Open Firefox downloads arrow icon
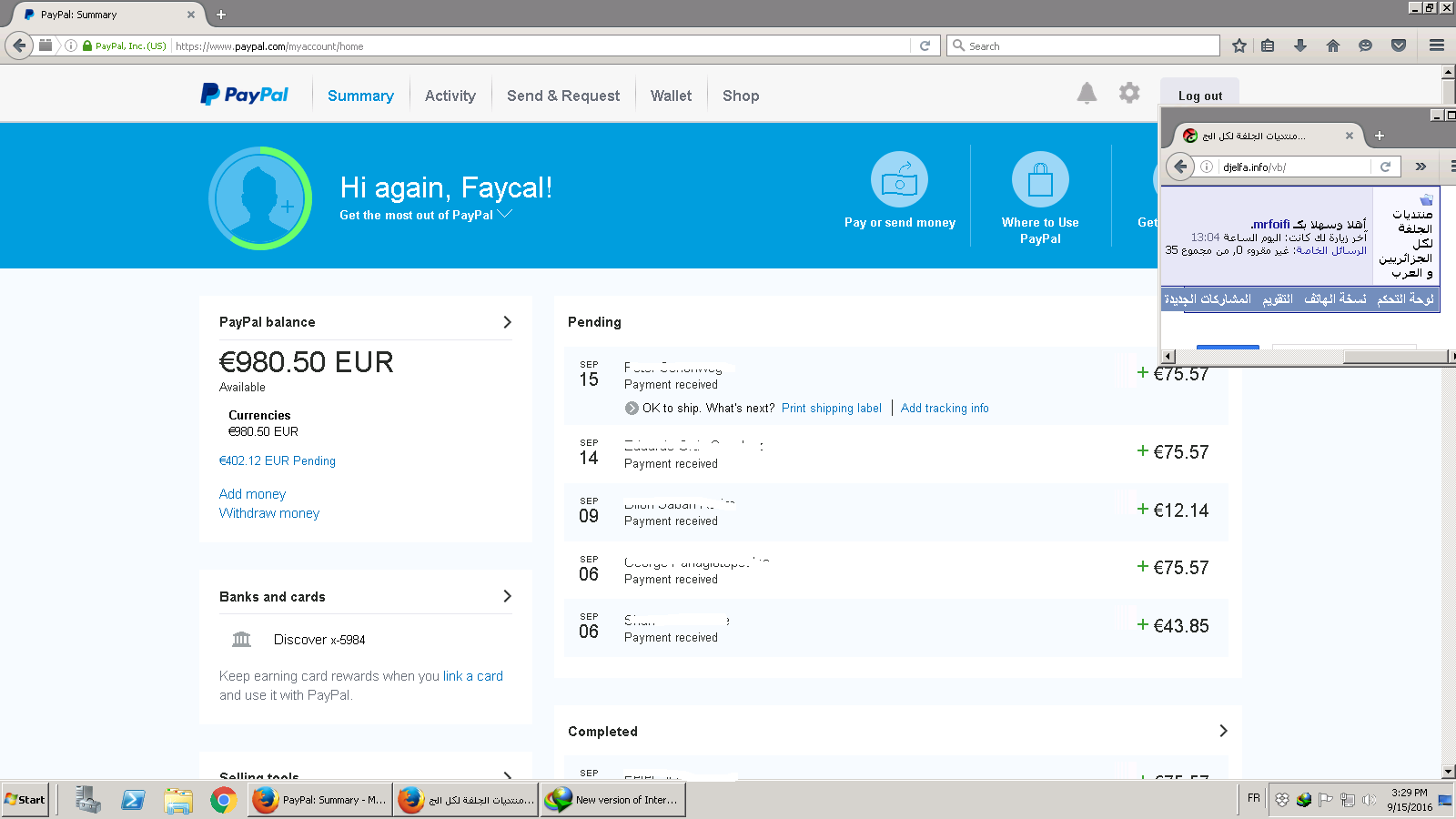The width and height of the screenshot is (1456, 819). [1300, 45]
